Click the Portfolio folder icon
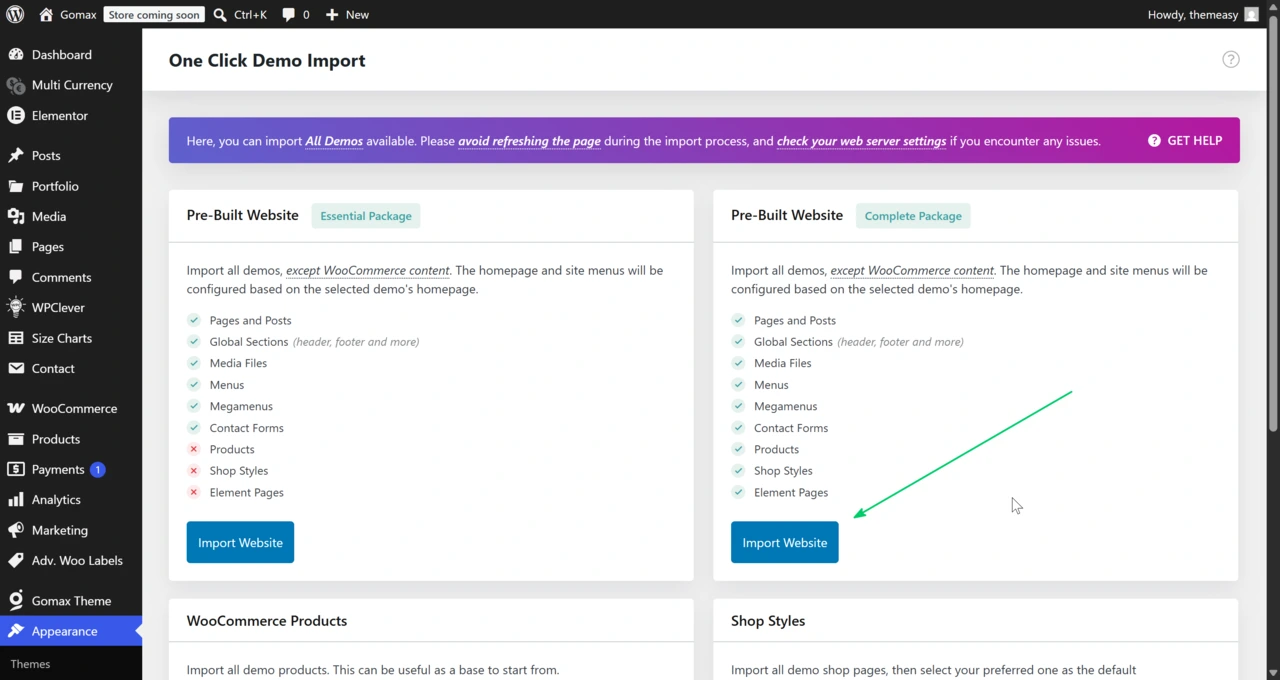1280x680 pixels. pos(16,186)
